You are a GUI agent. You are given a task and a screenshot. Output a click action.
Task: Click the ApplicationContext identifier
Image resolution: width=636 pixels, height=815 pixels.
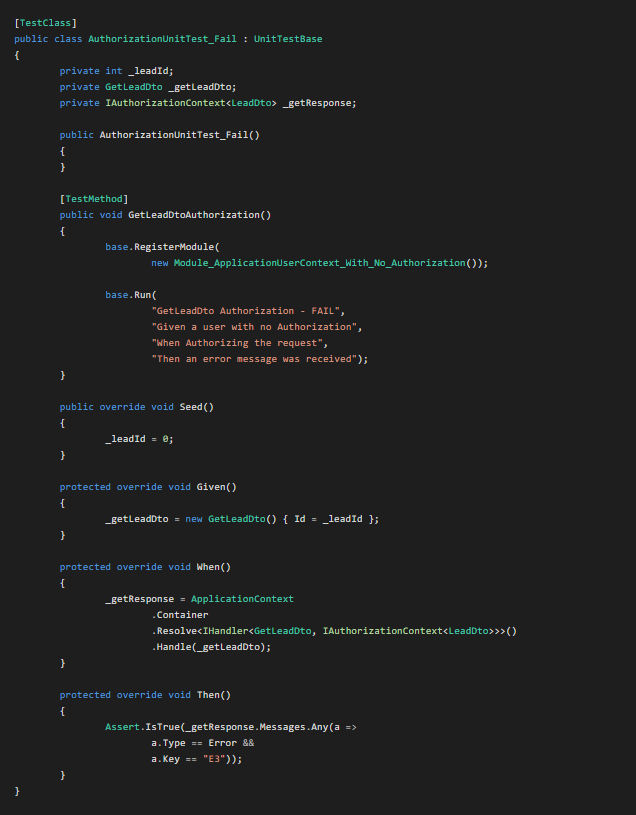pyautogui.click(x=242, y=598)
